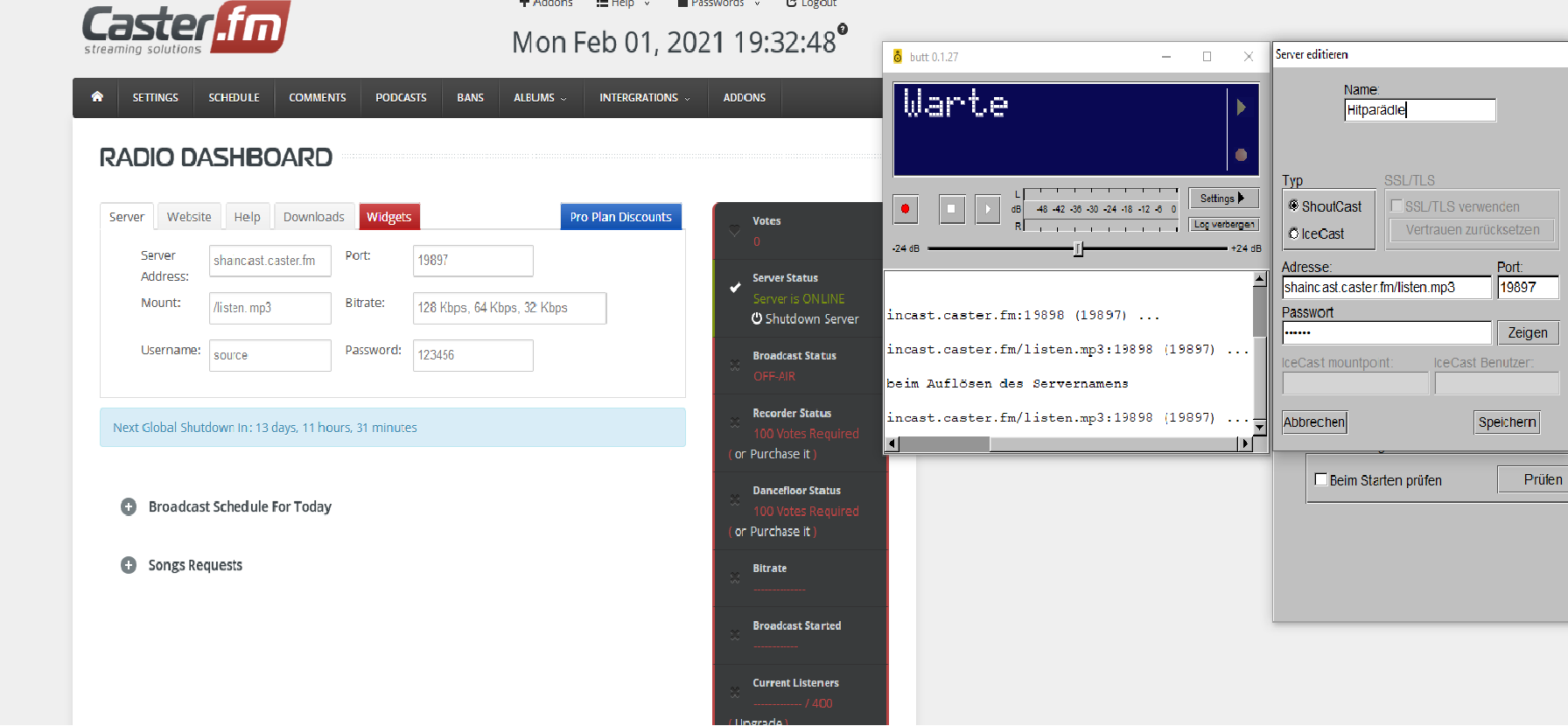Toggle the Beim Starten prüfen checkbox

click(x=1321, y=479)
